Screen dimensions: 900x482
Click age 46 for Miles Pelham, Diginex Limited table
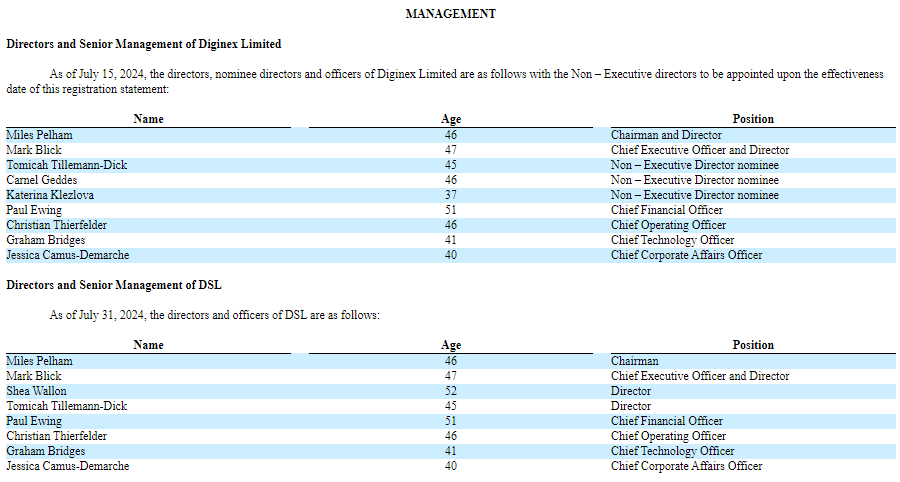[451, 135]
